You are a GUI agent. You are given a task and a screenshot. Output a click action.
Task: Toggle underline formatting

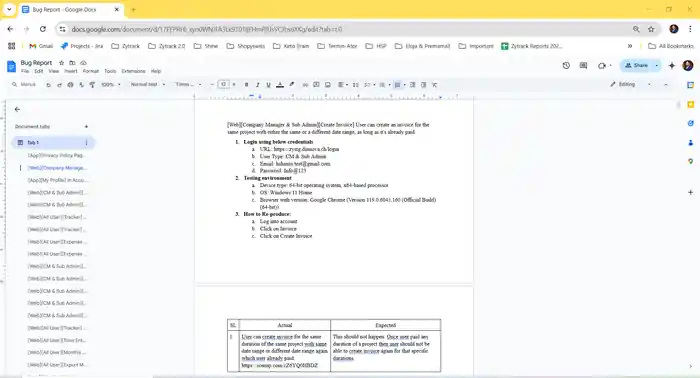click(x=268, y=85)
